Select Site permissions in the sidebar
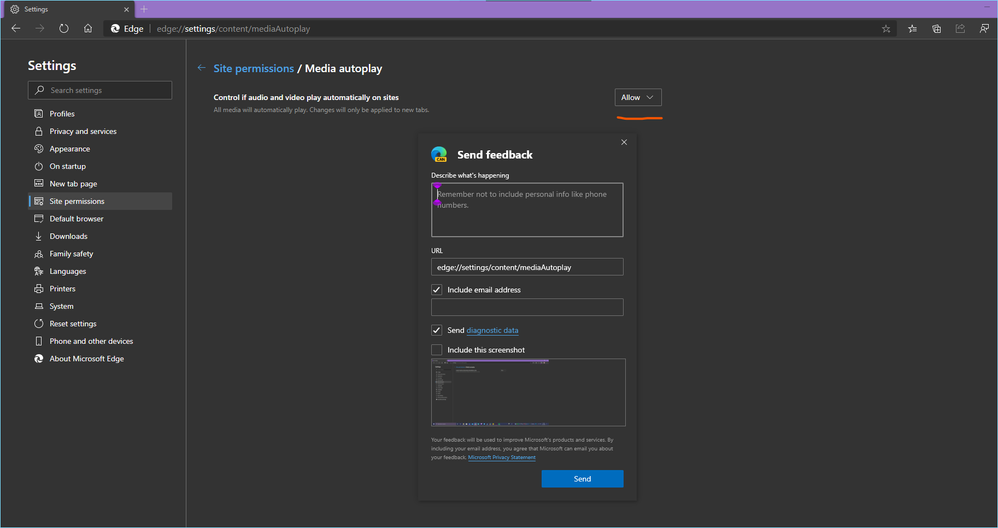 (x=100, y=201)
